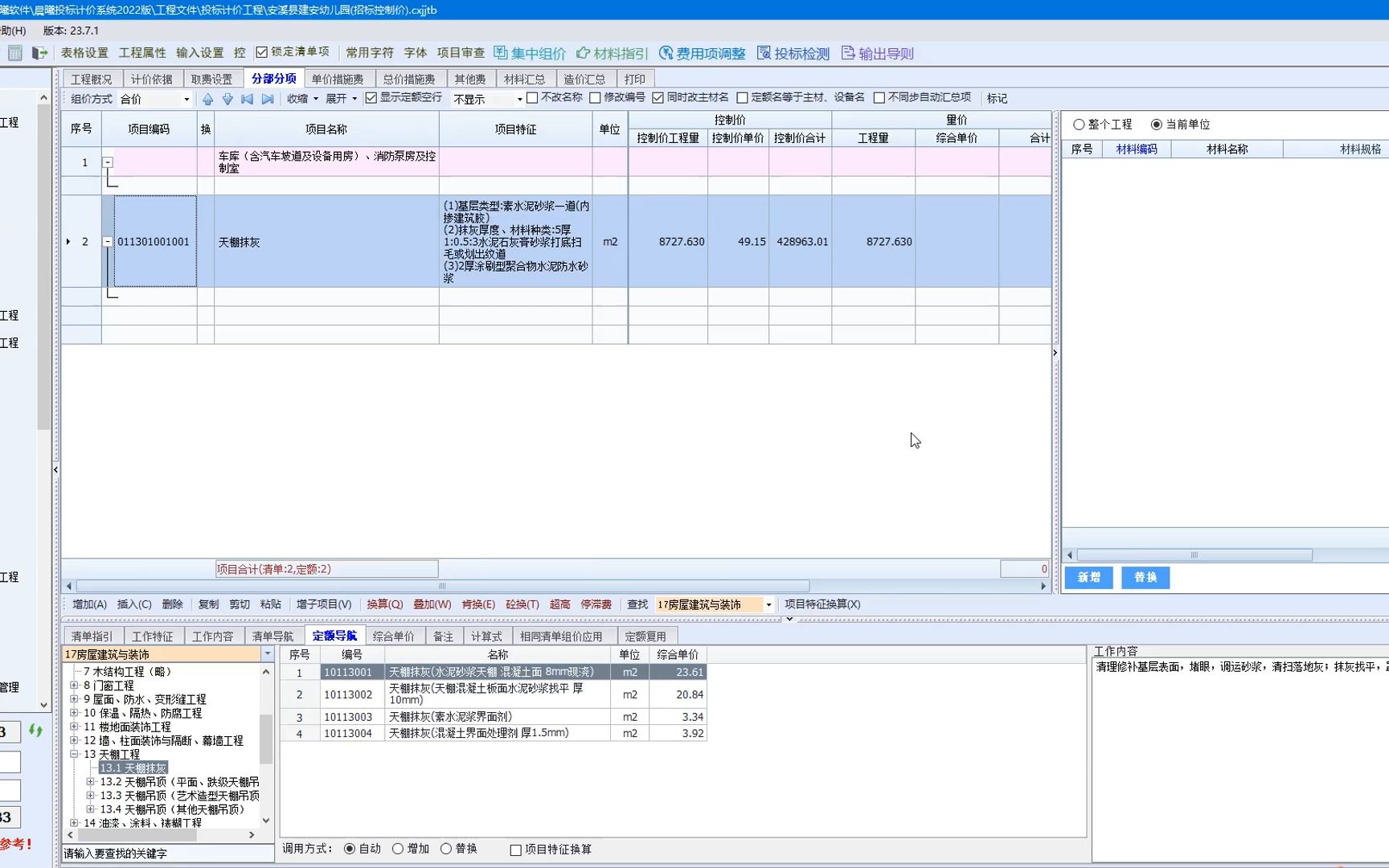Open 材料指引 tool
Screen dimensions: 1389x868
click(612, 53)
